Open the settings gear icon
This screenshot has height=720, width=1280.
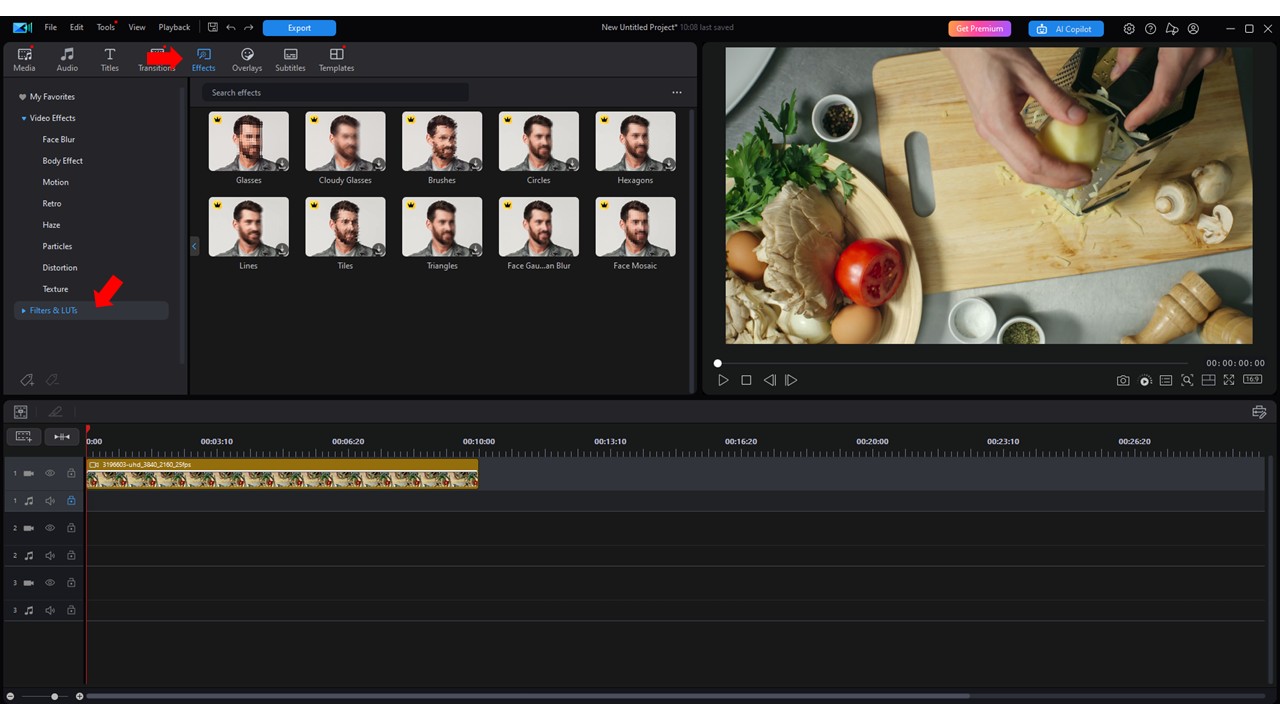pos(1129,29)
